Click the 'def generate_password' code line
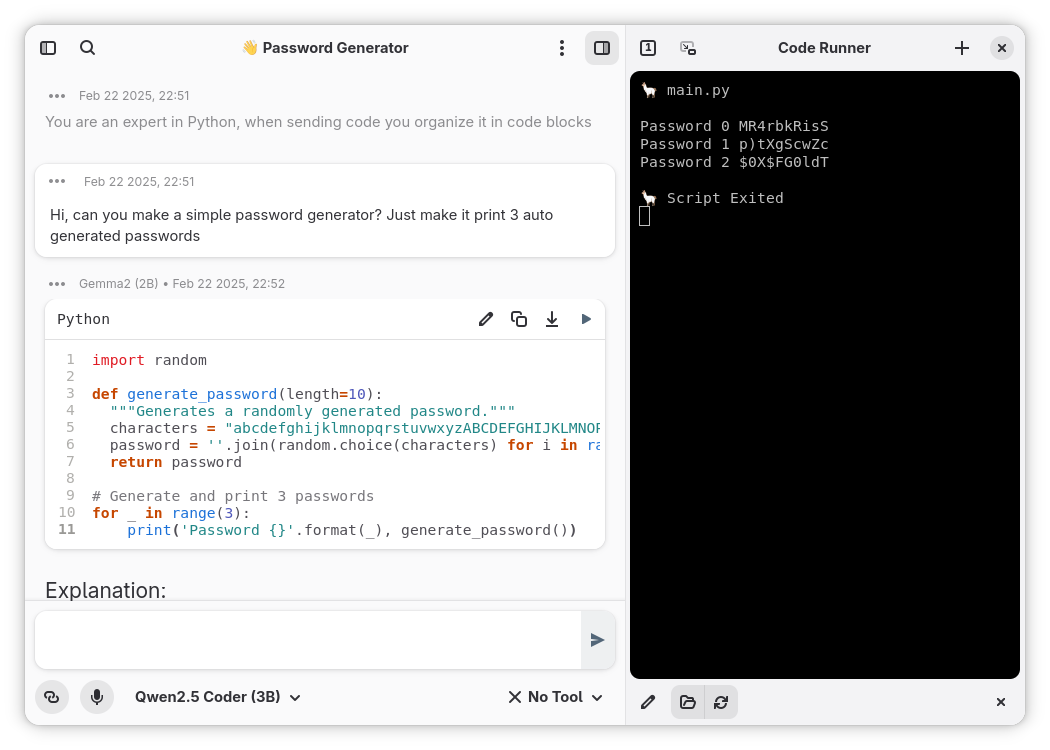 (237, 394)
